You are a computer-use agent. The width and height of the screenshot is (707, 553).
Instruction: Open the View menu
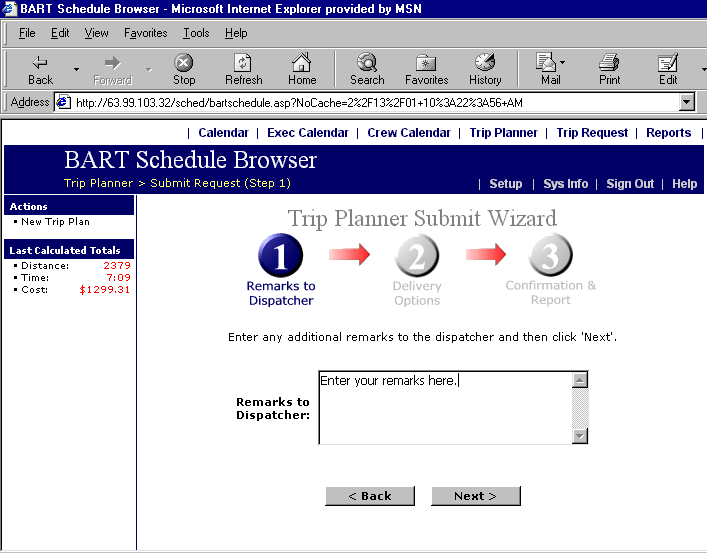coord(96,33)
